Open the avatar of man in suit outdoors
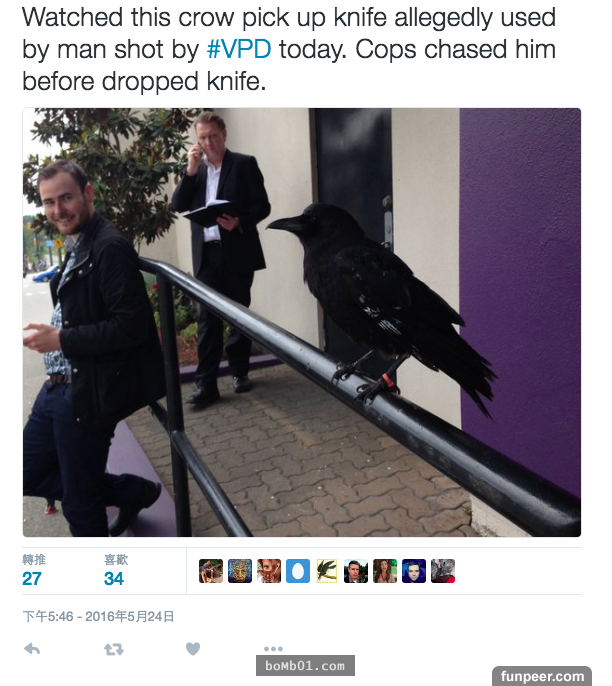Viewport: 612px width, 686px height. tap(356, 571)
